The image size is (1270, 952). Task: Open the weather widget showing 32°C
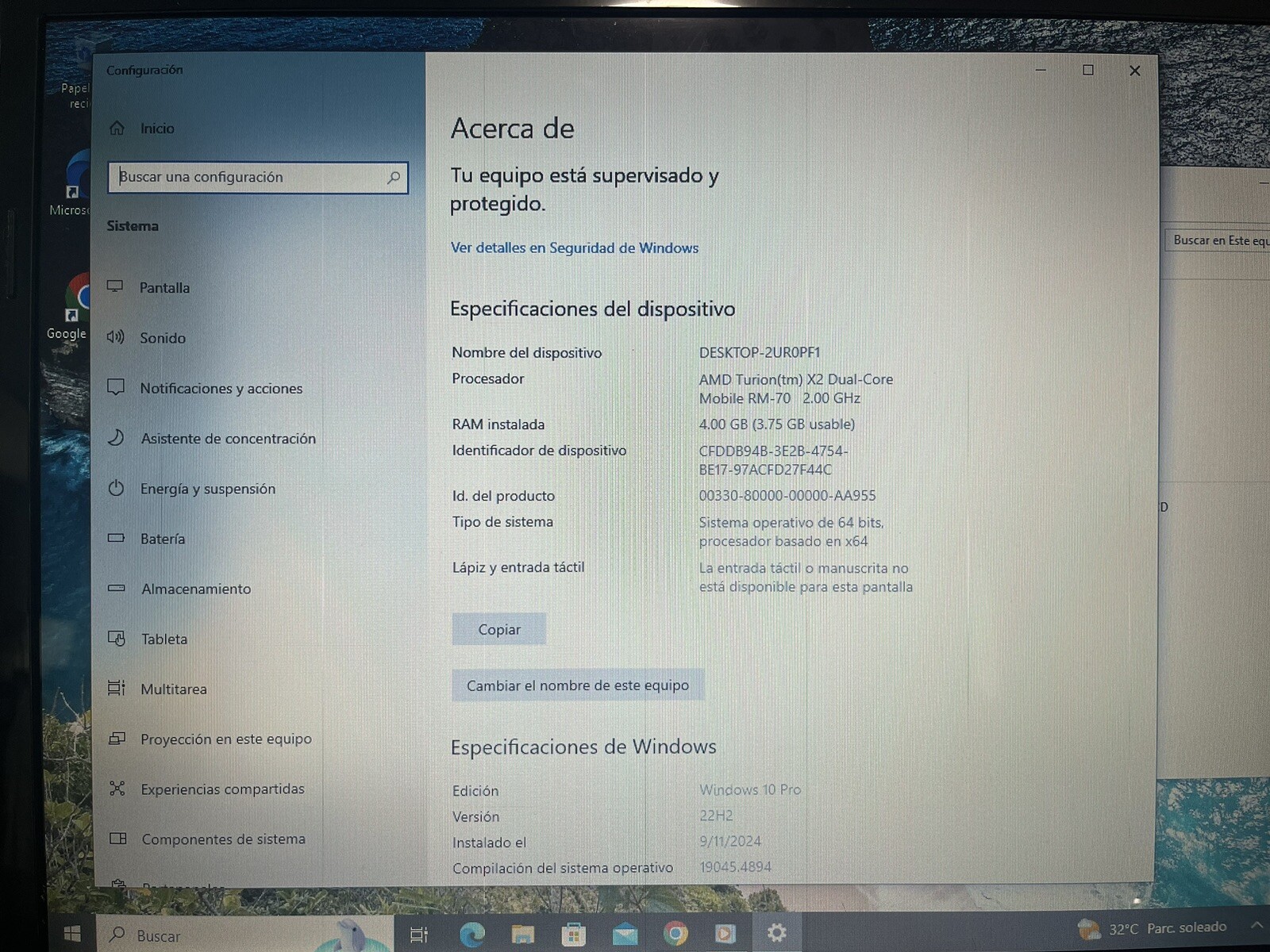click(1153, 928)
